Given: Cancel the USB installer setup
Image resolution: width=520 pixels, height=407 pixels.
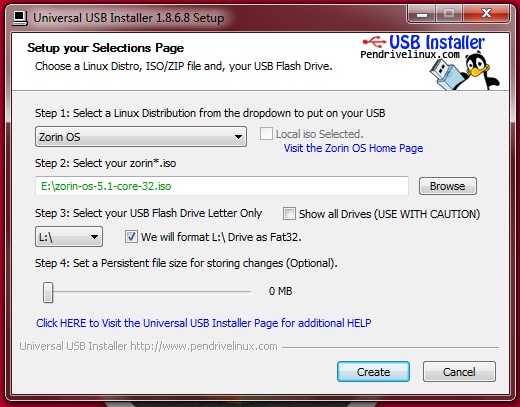Looking at the screenshot, I should pyautogui.click(x=459, y=372).
